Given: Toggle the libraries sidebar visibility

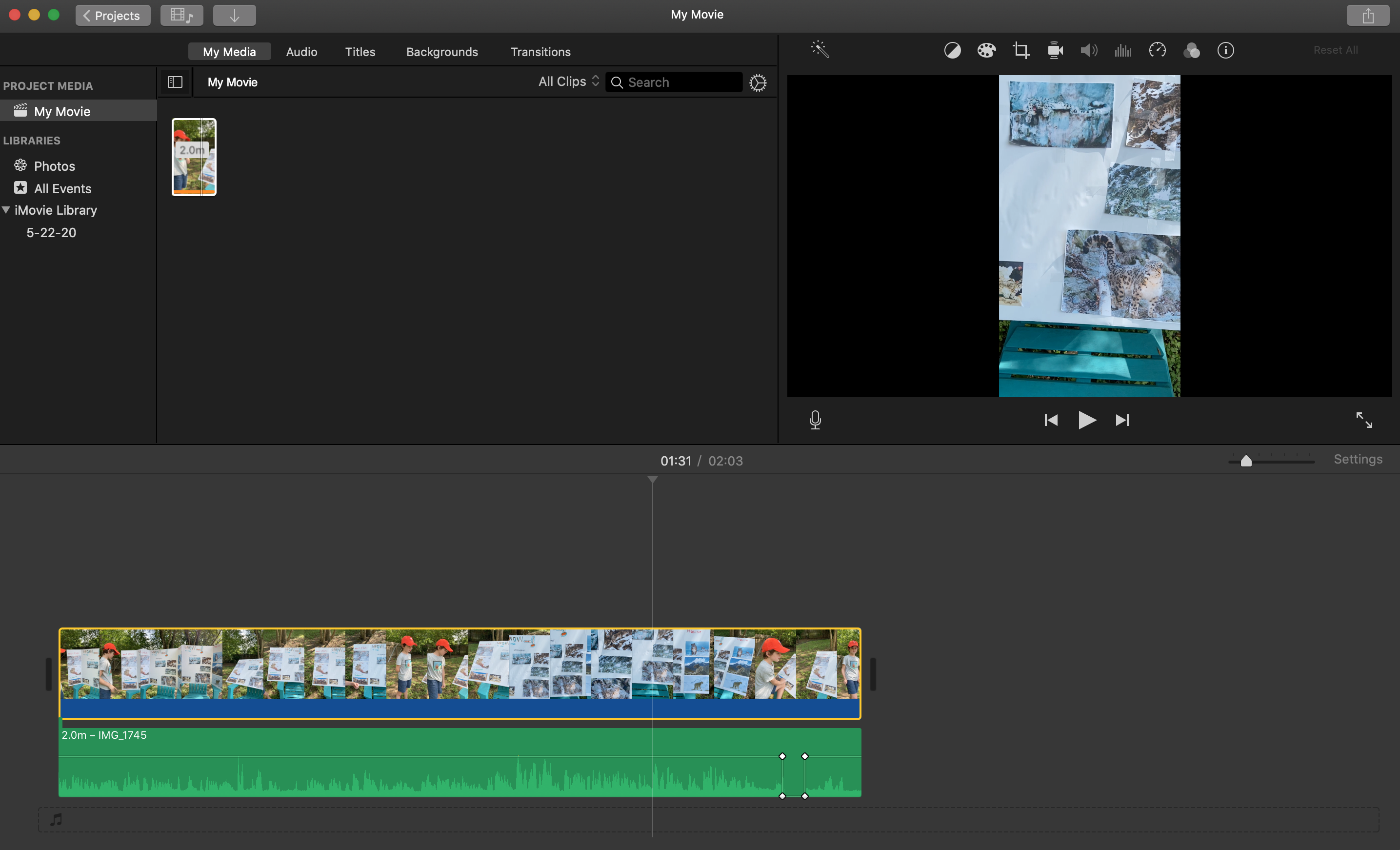Looking at the screenshot, I should [x=175, y=82].
